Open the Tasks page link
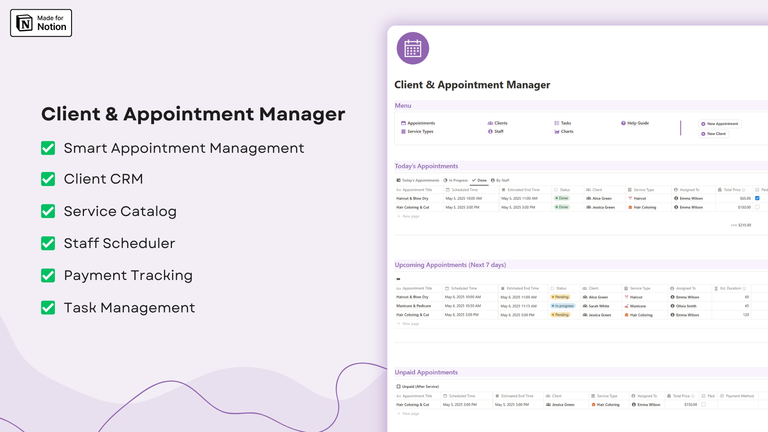 pos(564,123)
